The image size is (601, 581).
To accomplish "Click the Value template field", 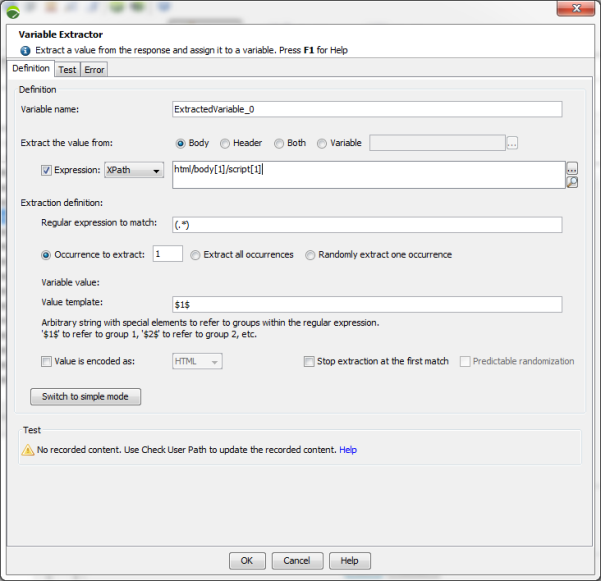I will [367, 305].
